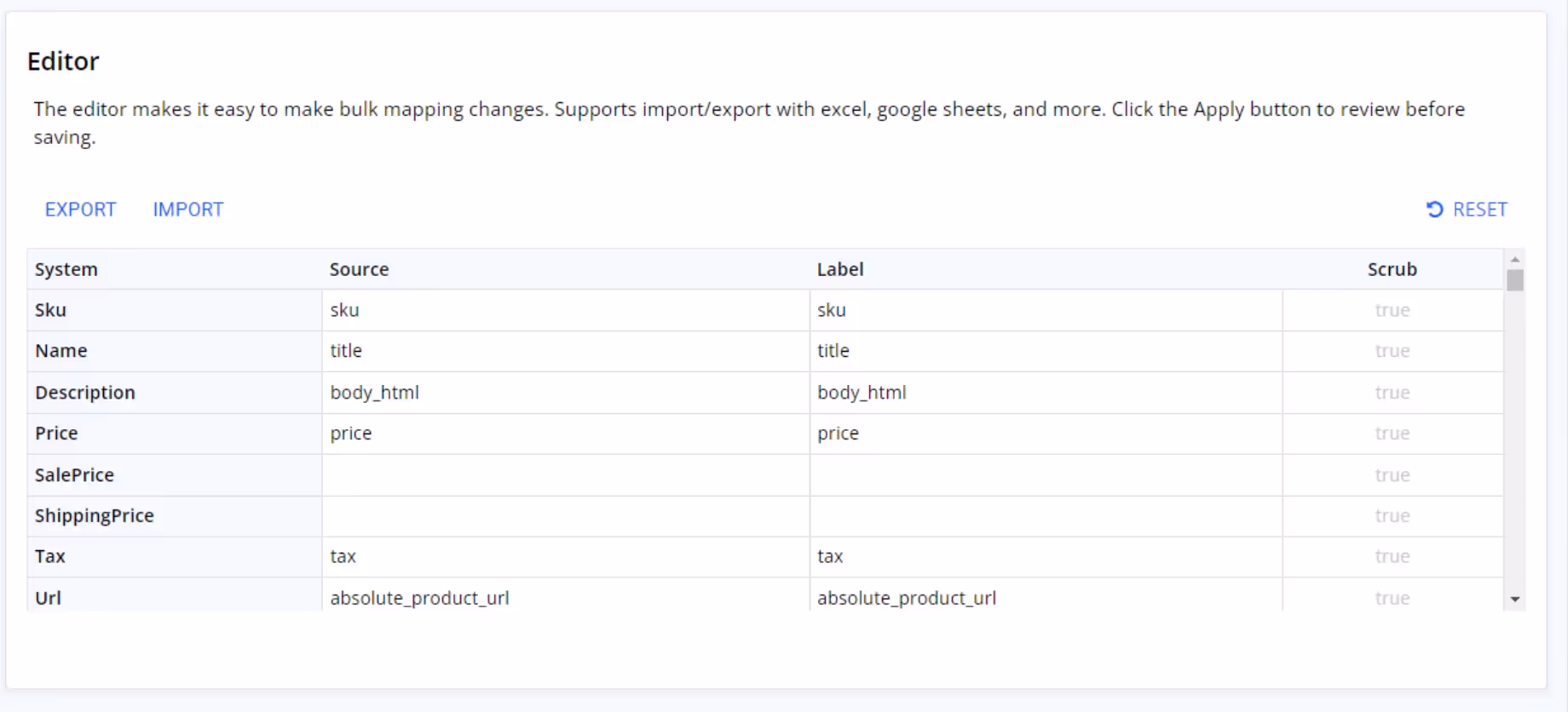The image size is (1568, 712).
Task: Toggle Scrub value for Tax row
Action: pos(1392,557)
